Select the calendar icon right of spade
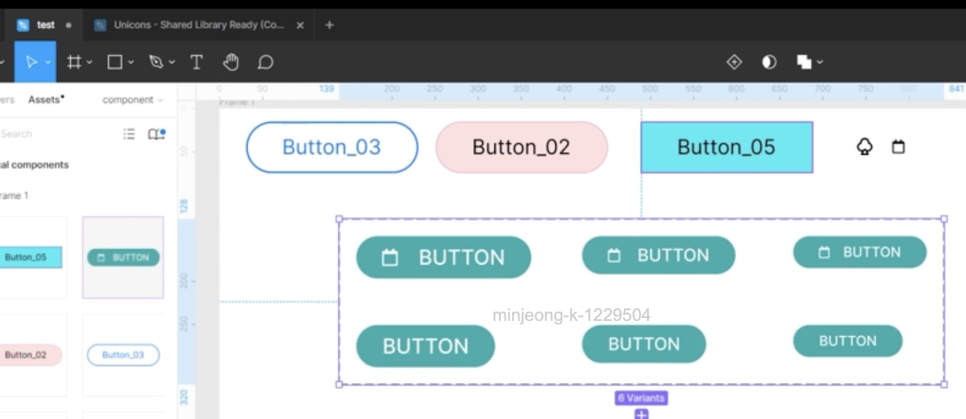Screen dimensions: 966x419 pyautogui.click(x=898, y=147)
